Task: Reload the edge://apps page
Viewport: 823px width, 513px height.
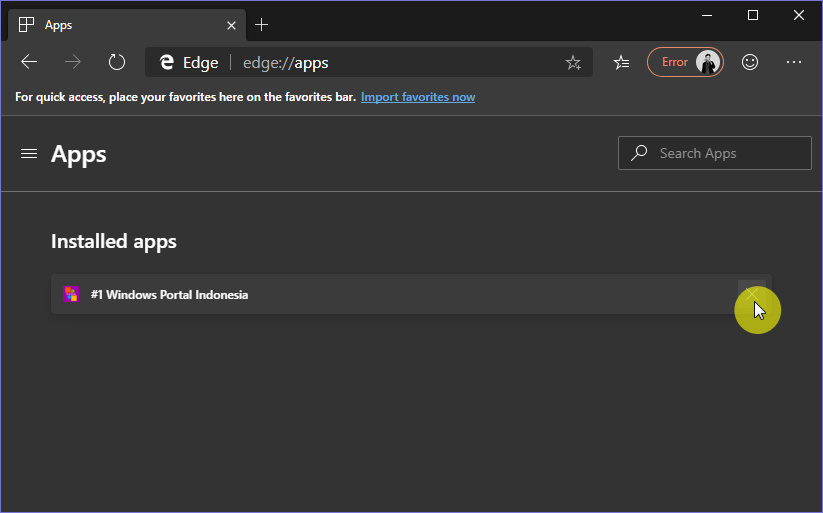Action: click(x=117, y=62)
